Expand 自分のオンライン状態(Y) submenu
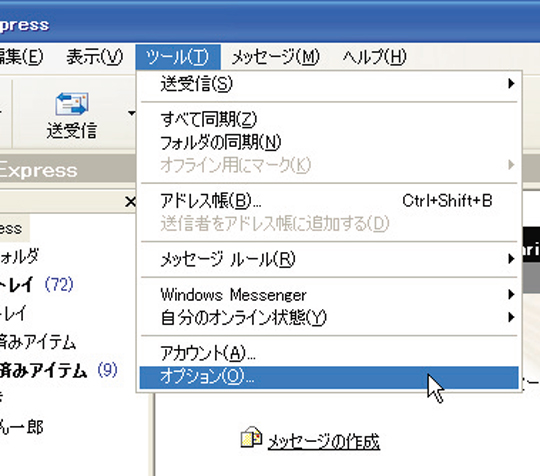540x476 pixels. (x=329, y=317)
